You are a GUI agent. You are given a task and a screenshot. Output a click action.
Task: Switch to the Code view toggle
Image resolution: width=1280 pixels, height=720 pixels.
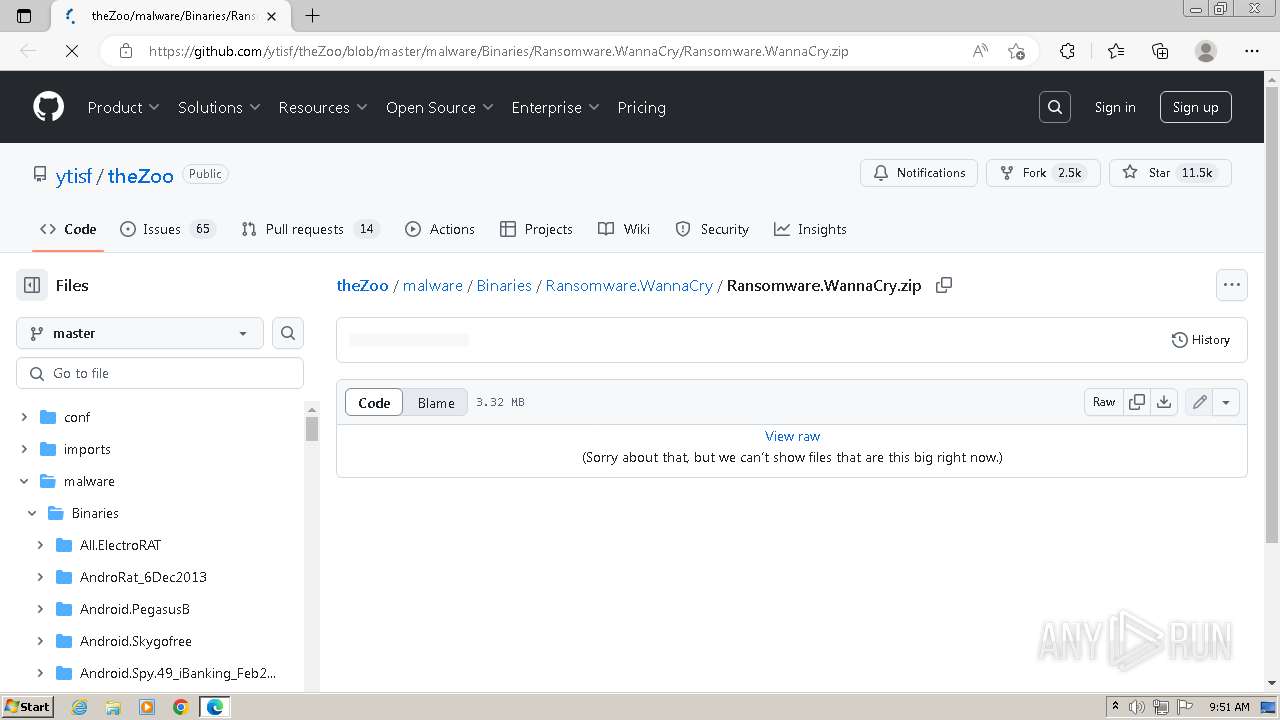coord(374,402)
